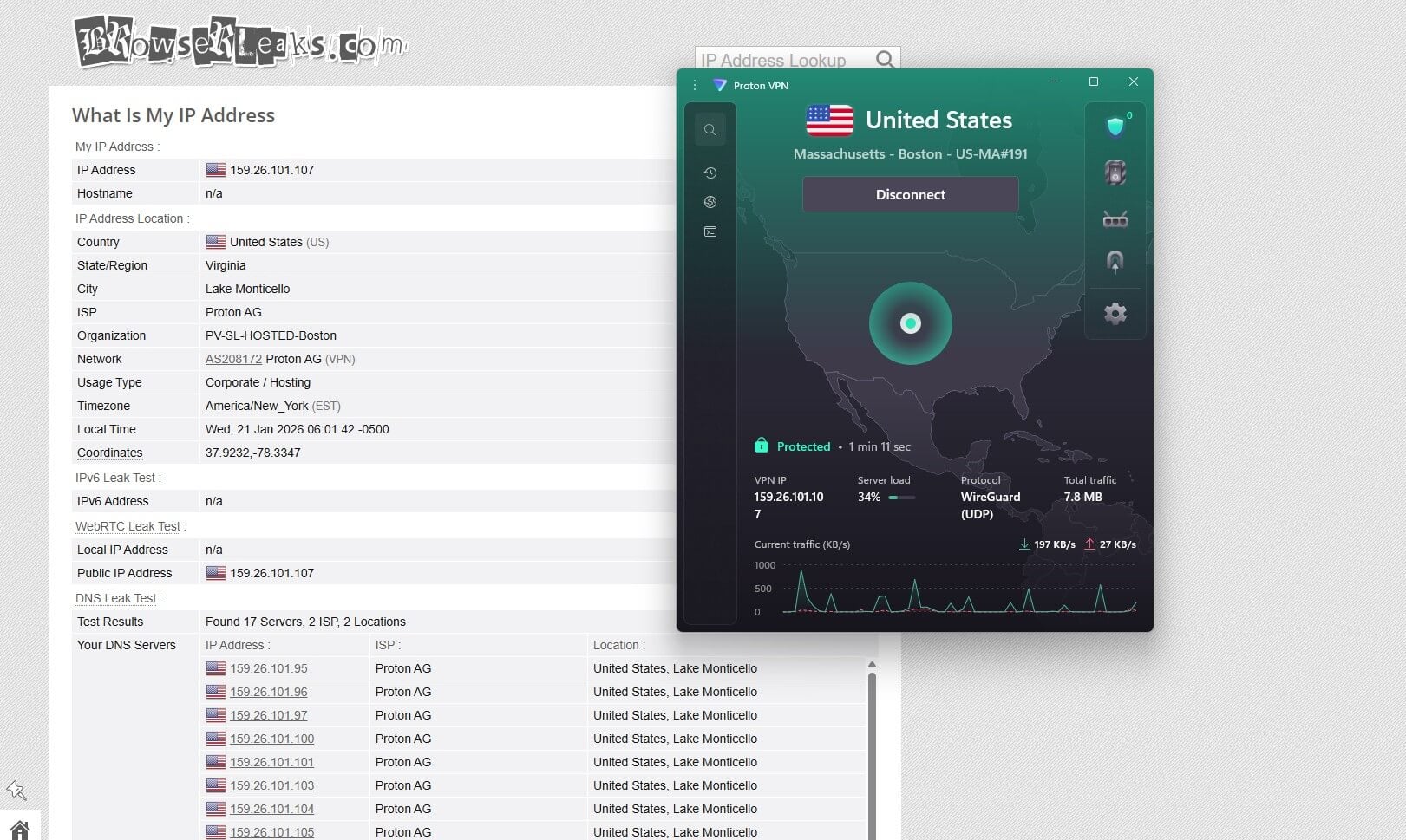Open the Gateways panel icon
The height and width of the screenshot is (840, 1406).
710,231
